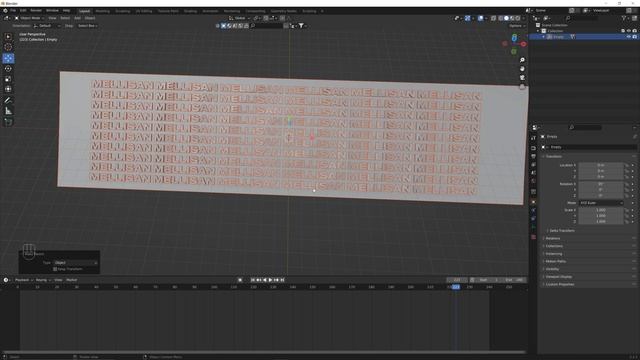Screen dimensions: 640x360
Task: Open the World properties tab
Action: point(533,181)
